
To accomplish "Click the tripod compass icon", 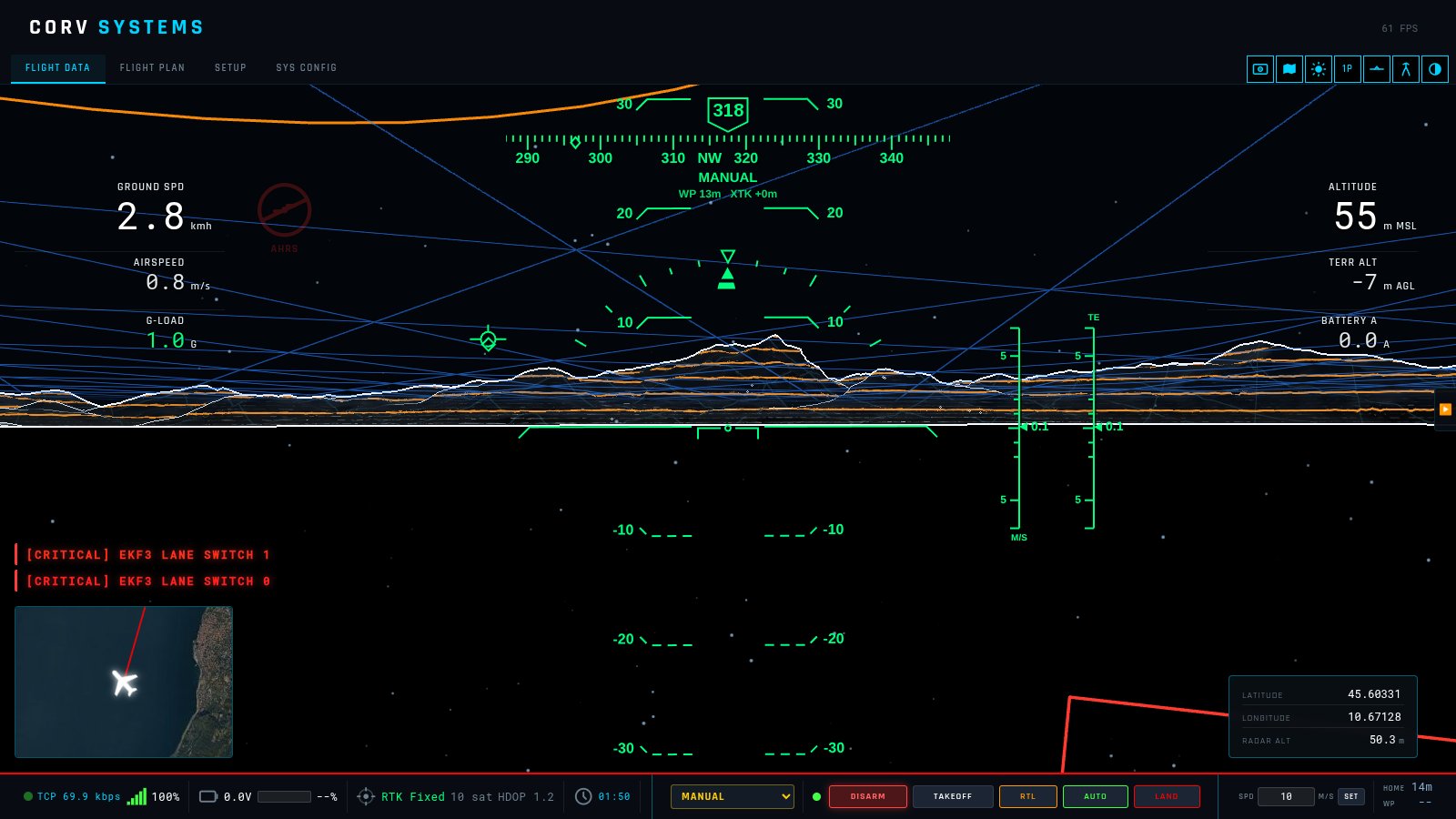I will coord(1406,69).
